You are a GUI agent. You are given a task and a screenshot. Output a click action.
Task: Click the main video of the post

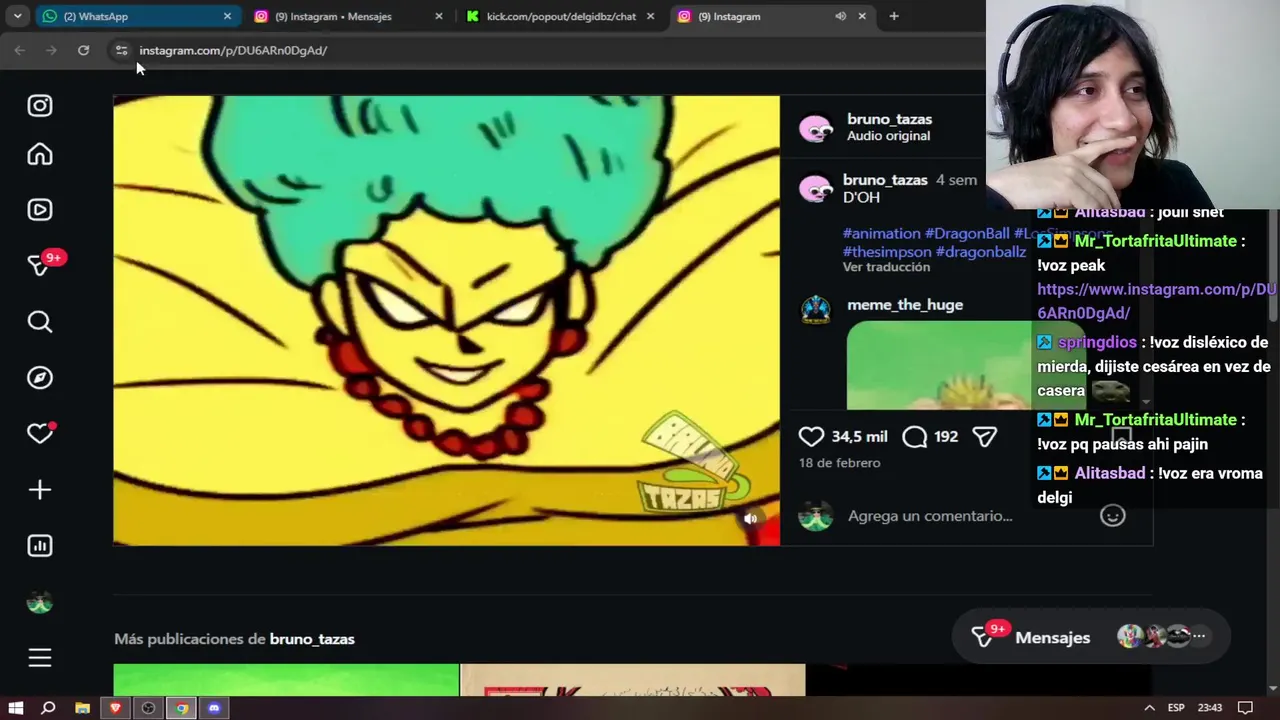tap(446, 320)
